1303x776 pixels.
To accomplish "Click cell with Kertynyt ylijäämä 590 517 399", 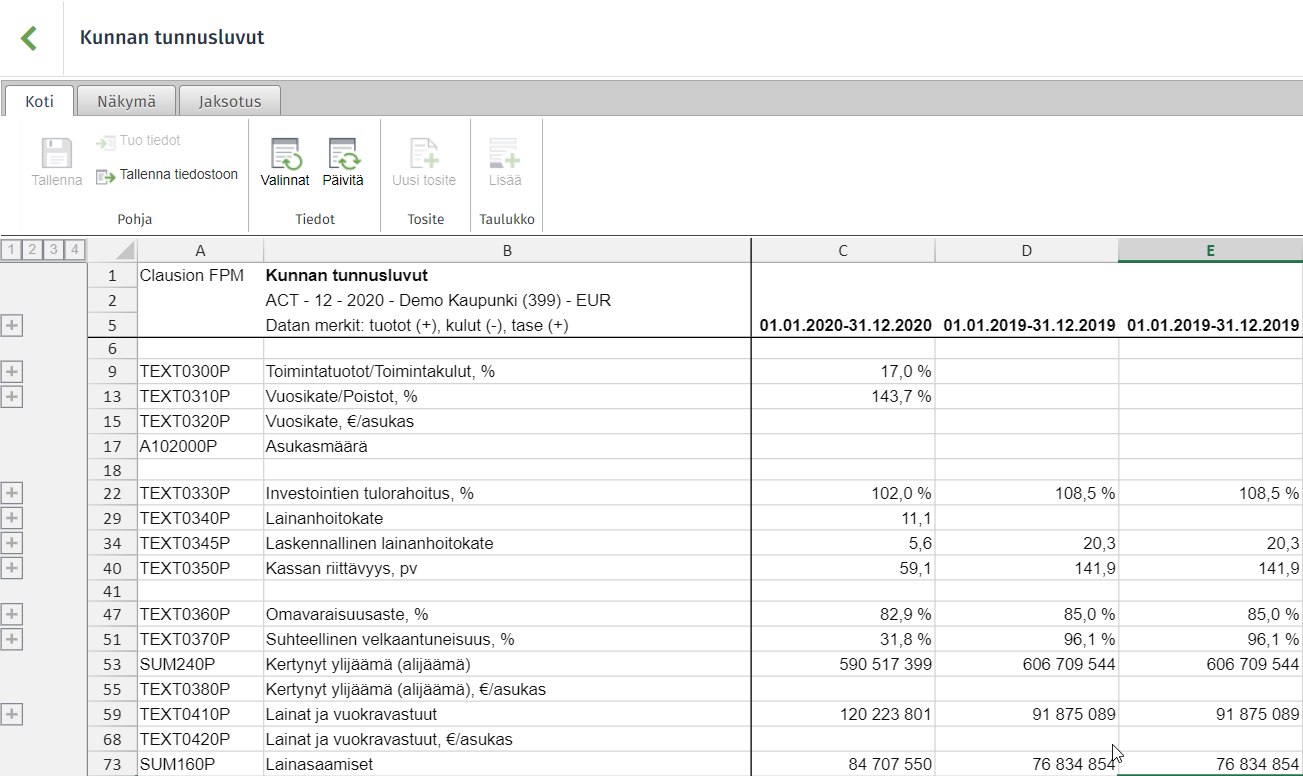I will [843, 664].
